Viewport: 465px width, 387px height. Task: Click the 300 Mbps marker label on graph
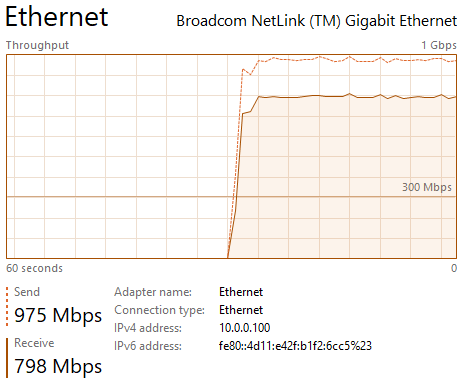[x=427, y=187]
